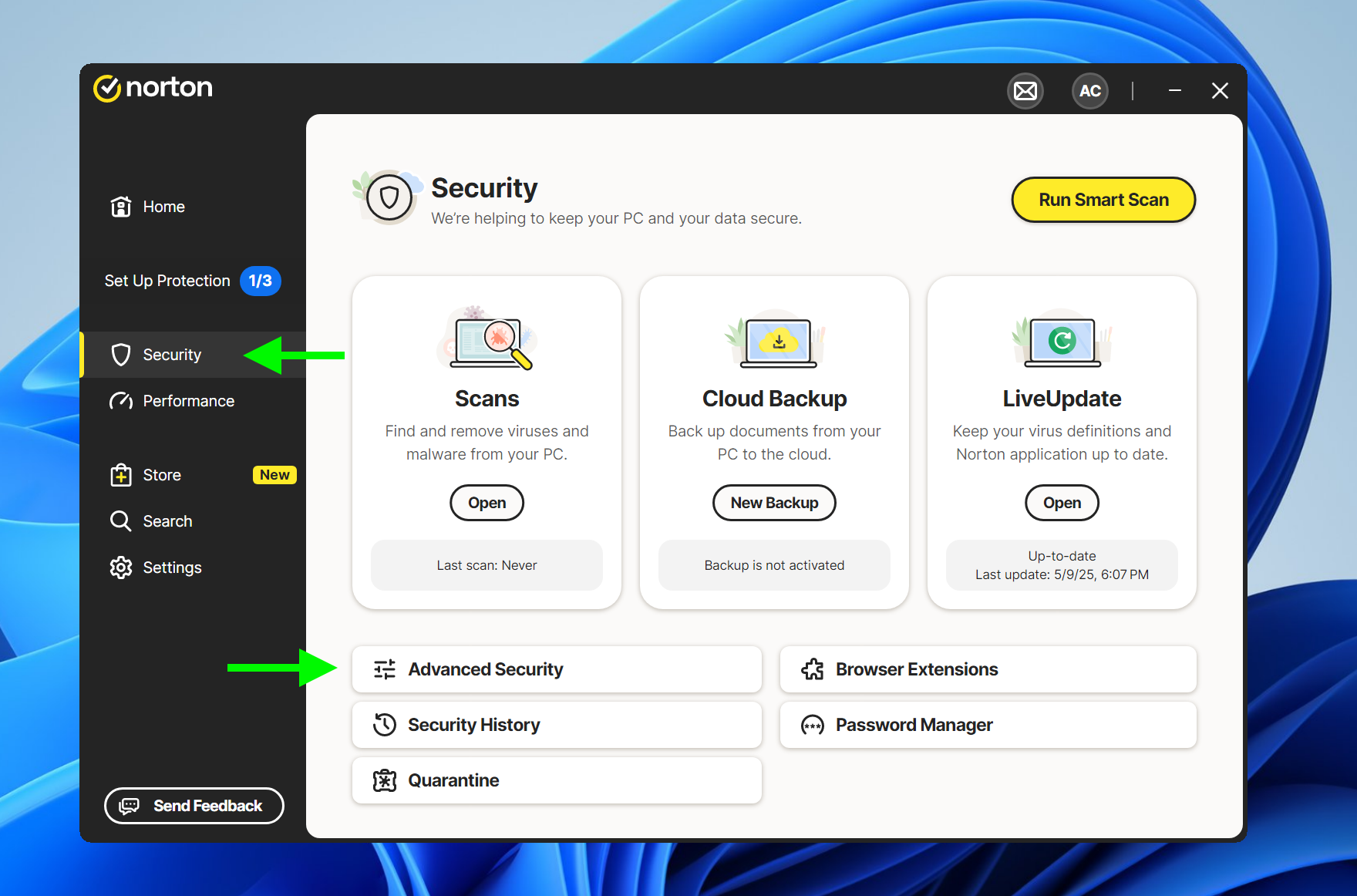Screen dimensions: 1357x896
Task: Open the Store section
Action: 193,475
